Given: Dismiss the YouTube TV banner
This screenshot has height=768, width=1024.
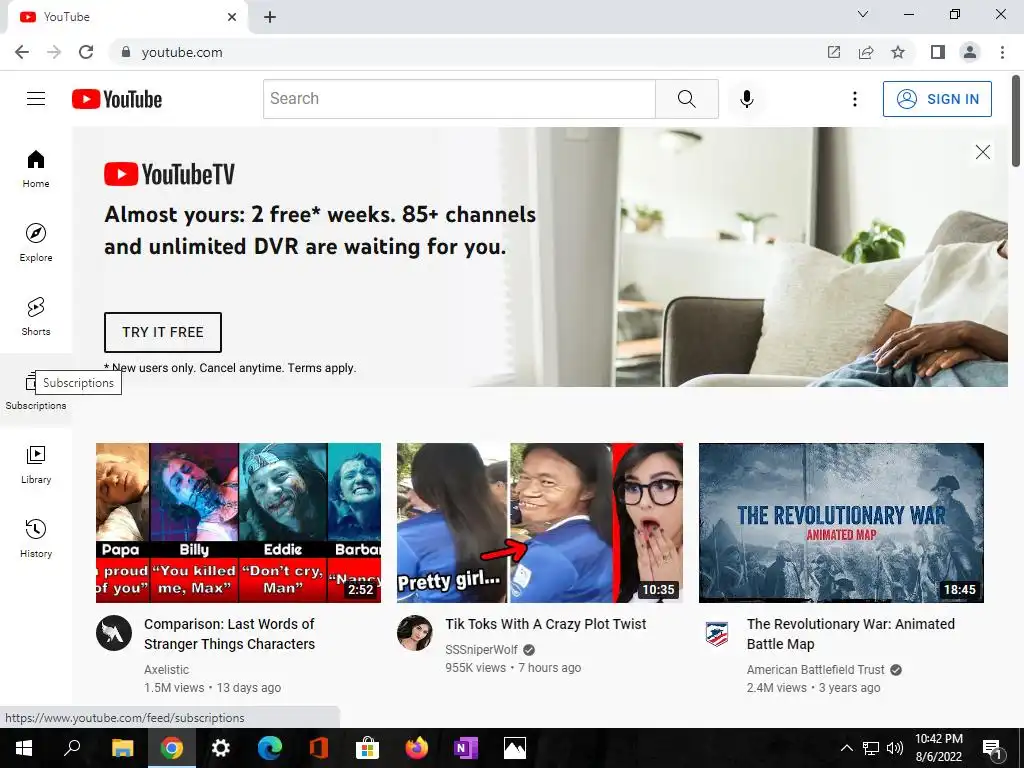Looking at the screenshot, I should click(x=982, y=152).
